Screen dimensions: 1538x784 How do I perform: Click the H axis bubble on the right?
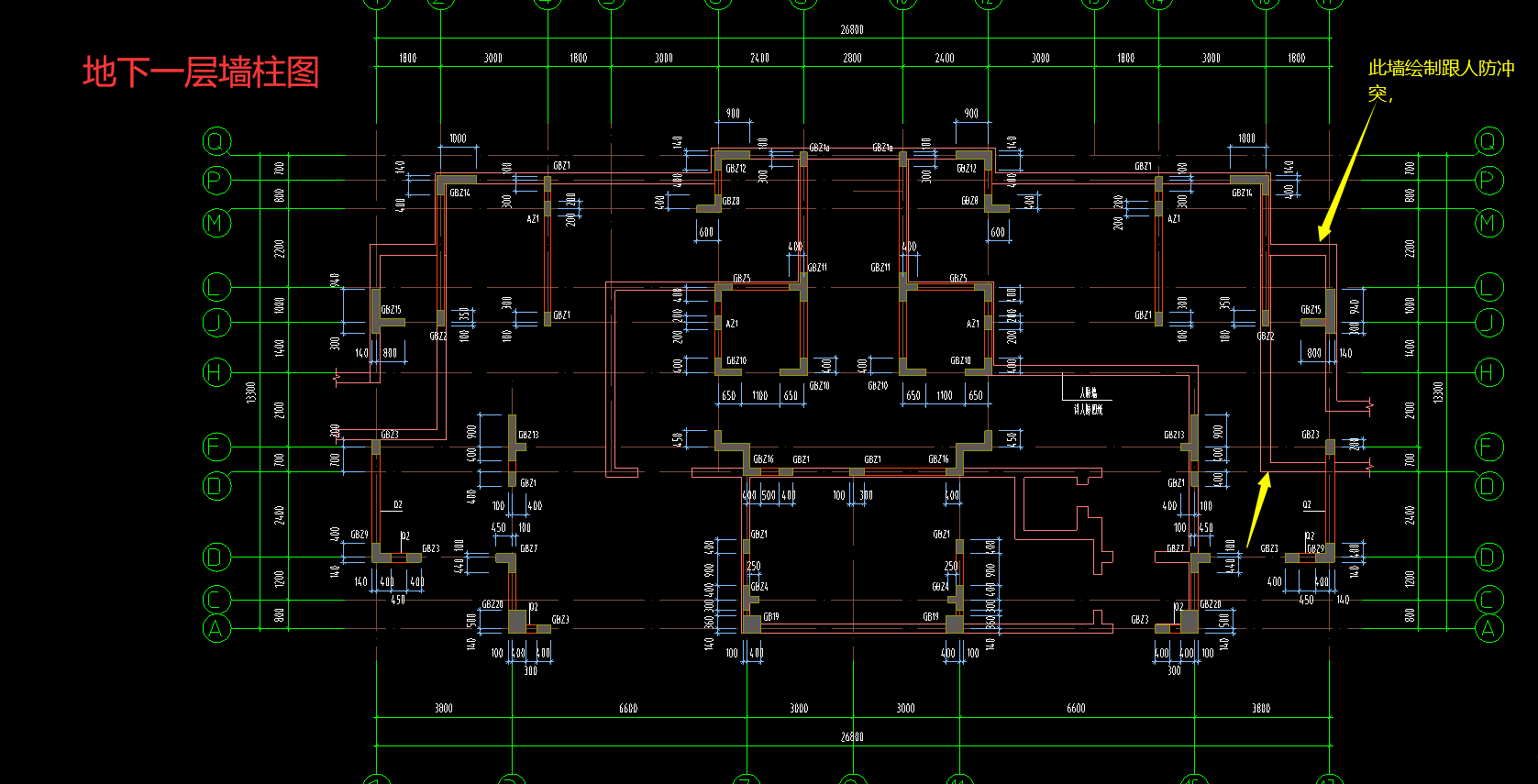point(1488,372)
